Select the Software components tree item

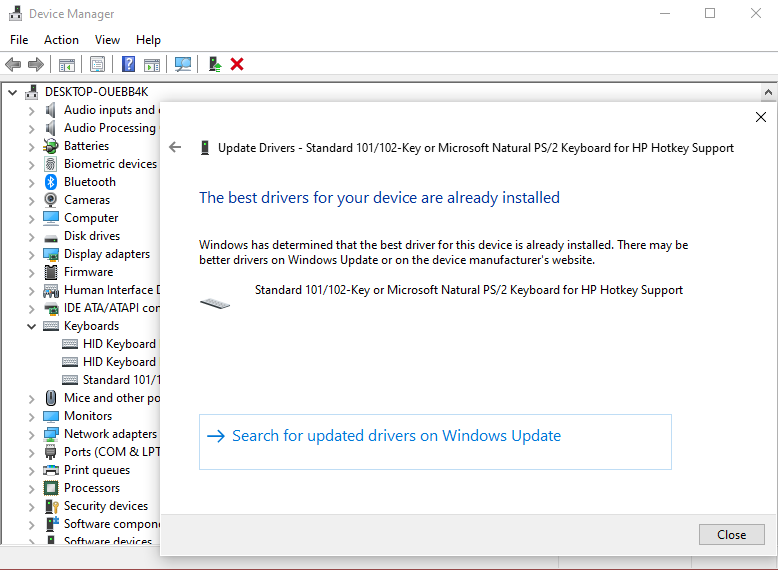pos(102,524)
